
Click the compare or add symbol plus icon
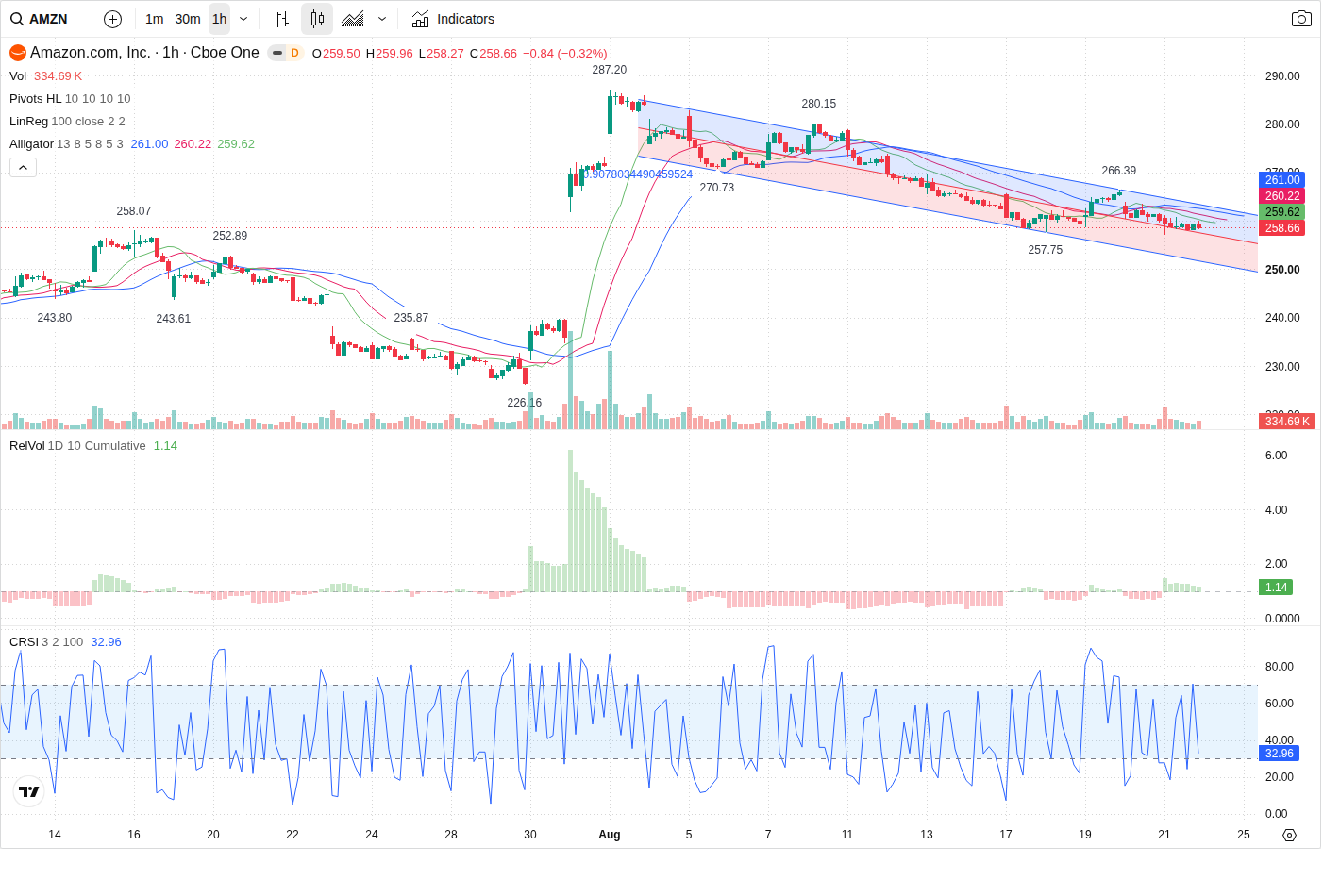112,19
